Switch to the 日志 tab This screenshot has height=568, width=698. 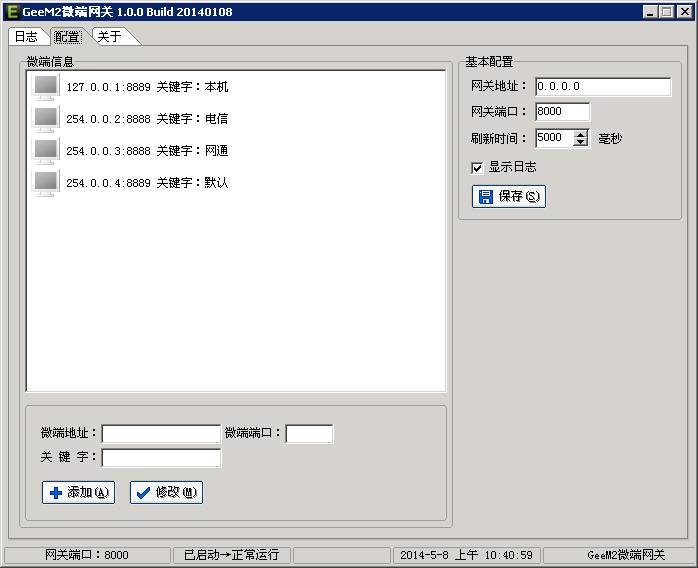[x=26, y=37]
